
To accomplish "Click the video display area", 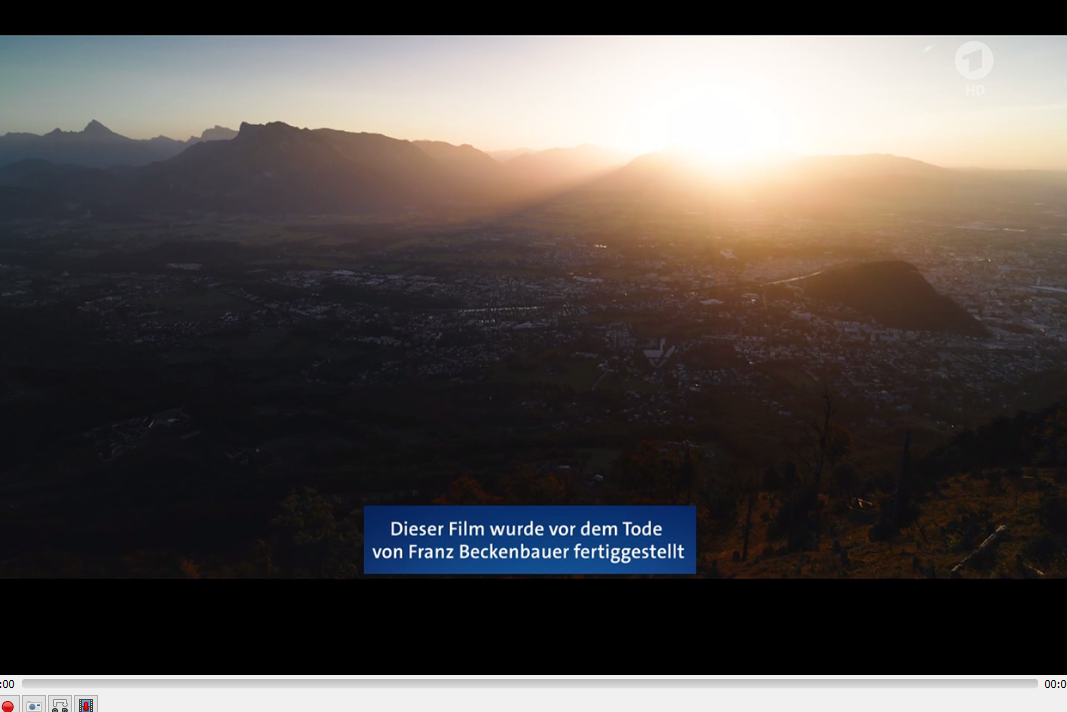I will click(x=534, y=337).
